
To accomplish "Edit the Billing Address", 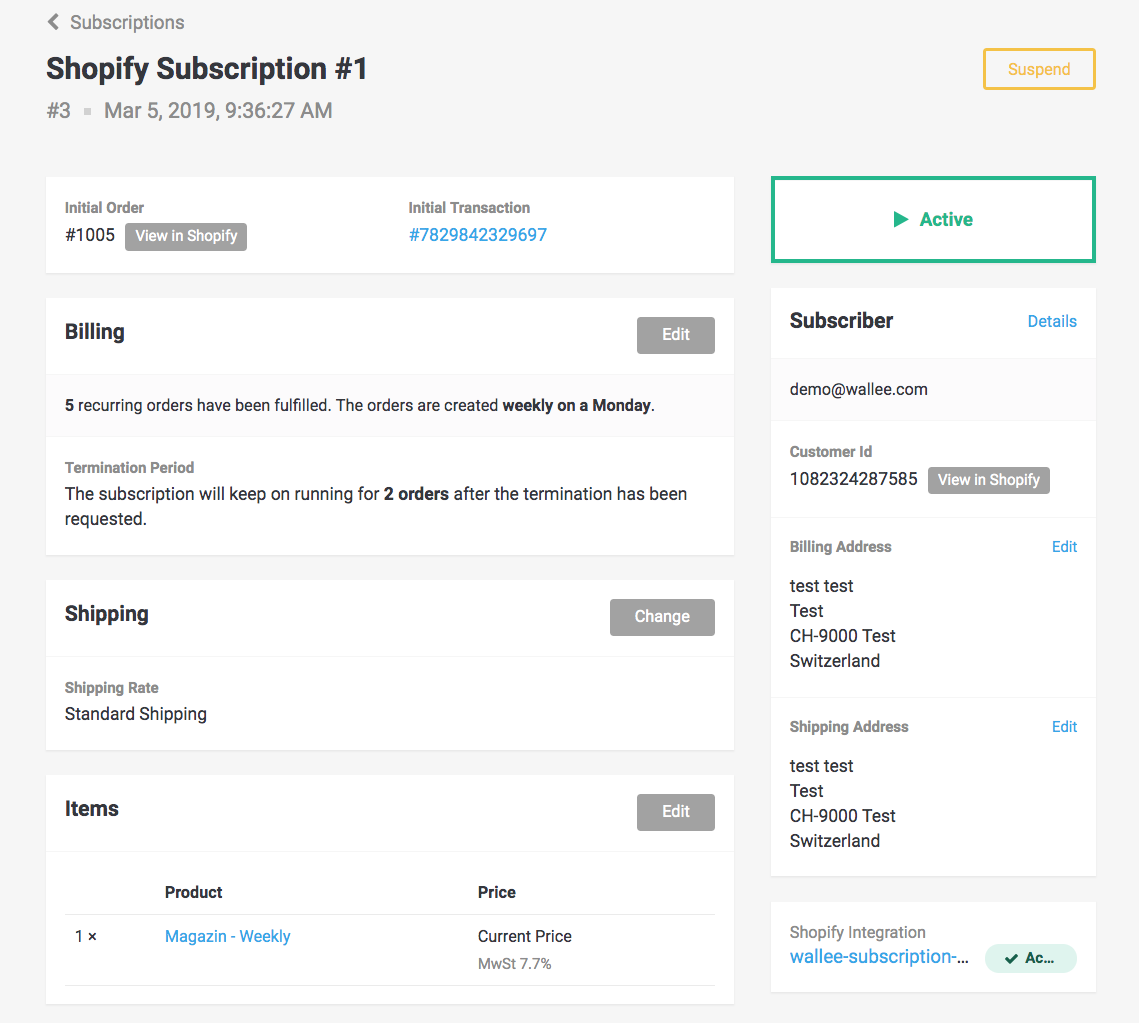I will pyautogui.click(x=1064, y=546).
